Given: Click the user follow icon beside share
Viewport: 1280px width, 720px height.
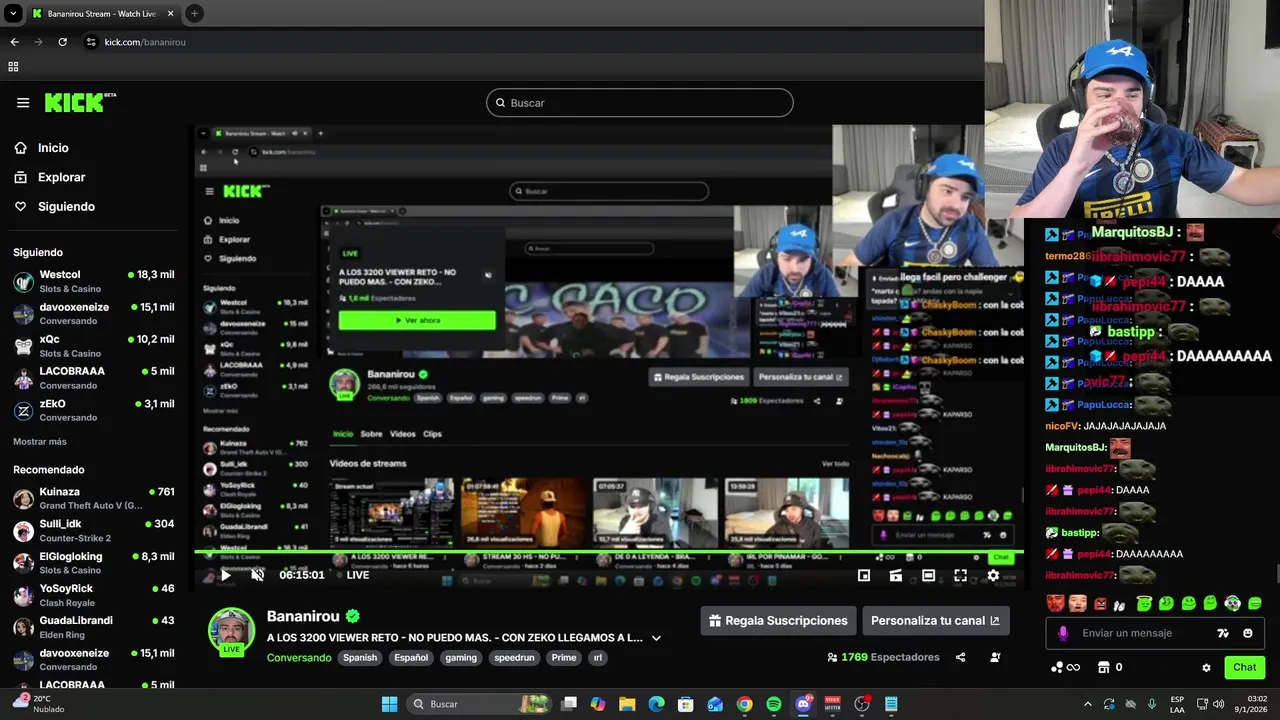Looking at the screenshot, I should pos(995,657).
